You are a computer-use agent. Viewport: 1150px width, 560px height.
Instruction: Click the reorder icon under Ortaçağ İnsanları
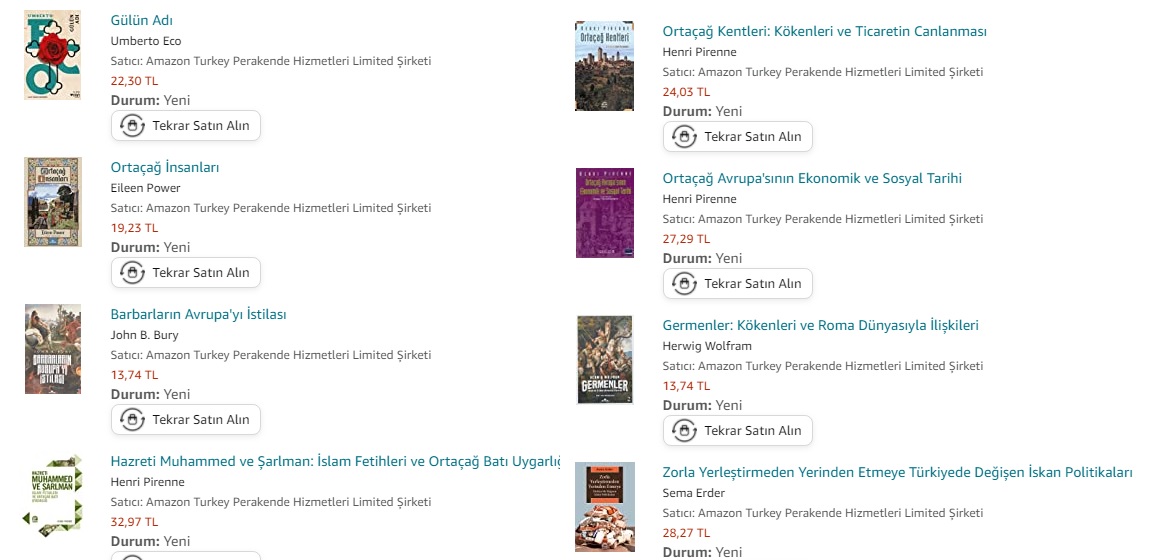point(132,273)
